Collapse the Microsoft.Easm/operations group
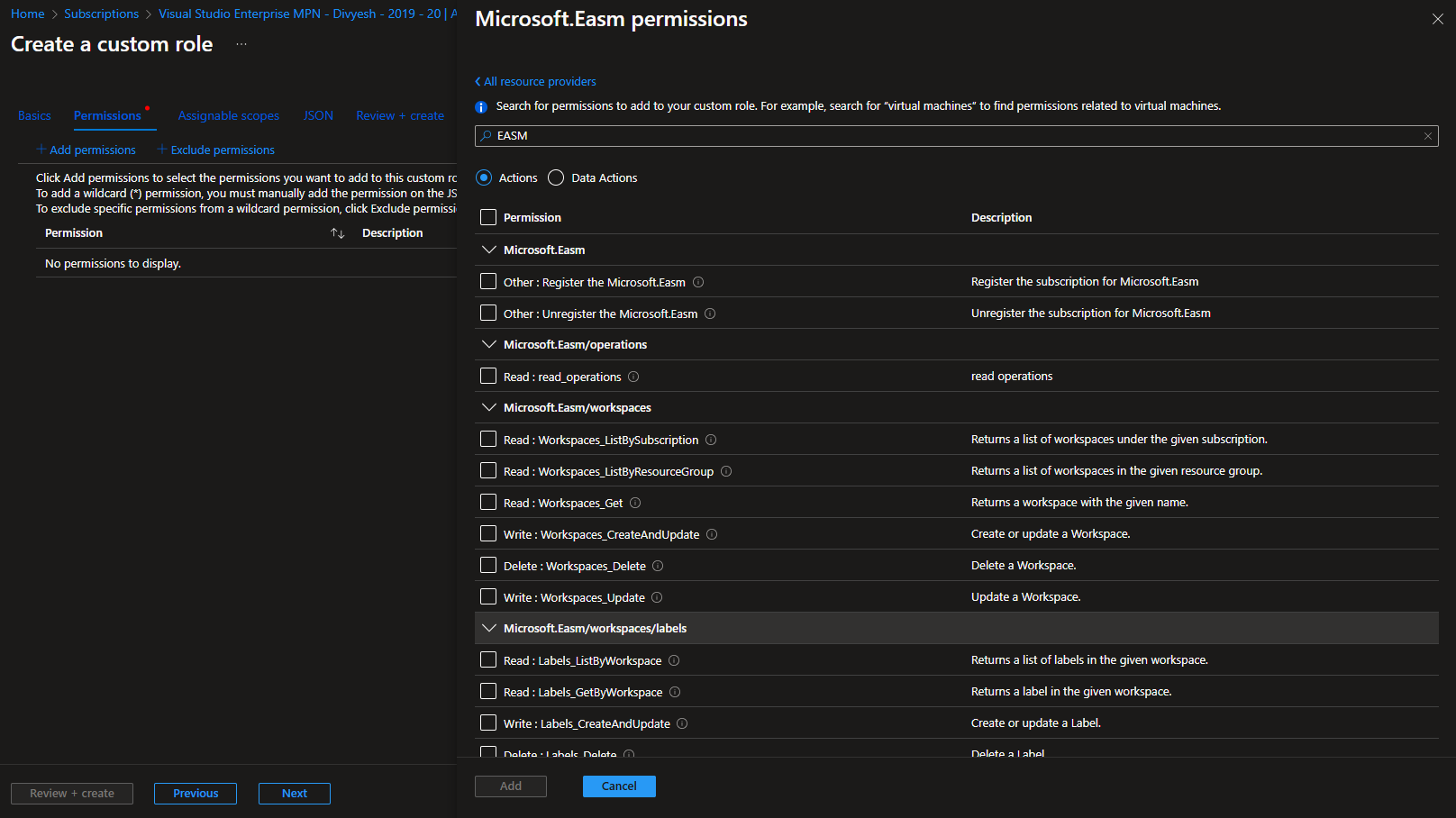 pyautogui.click(x=489, y=344)
